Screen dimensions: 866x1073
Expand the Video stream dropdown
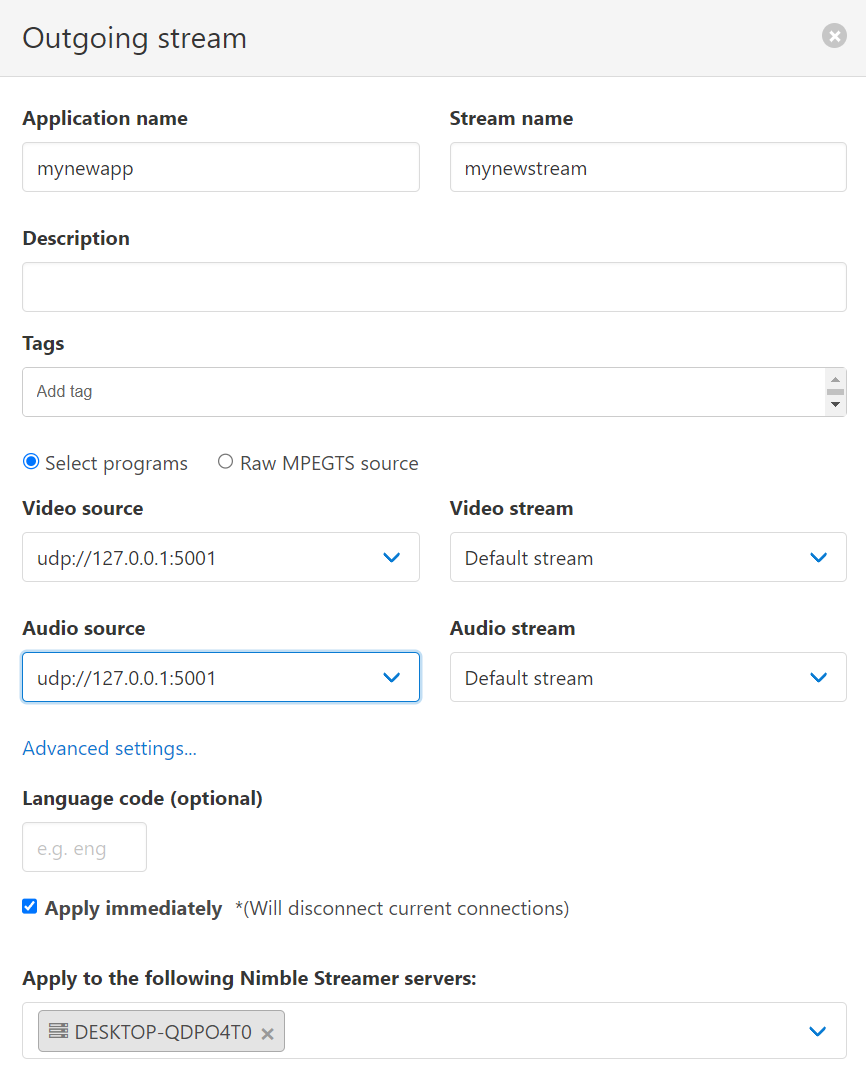(x=648, y=557)
